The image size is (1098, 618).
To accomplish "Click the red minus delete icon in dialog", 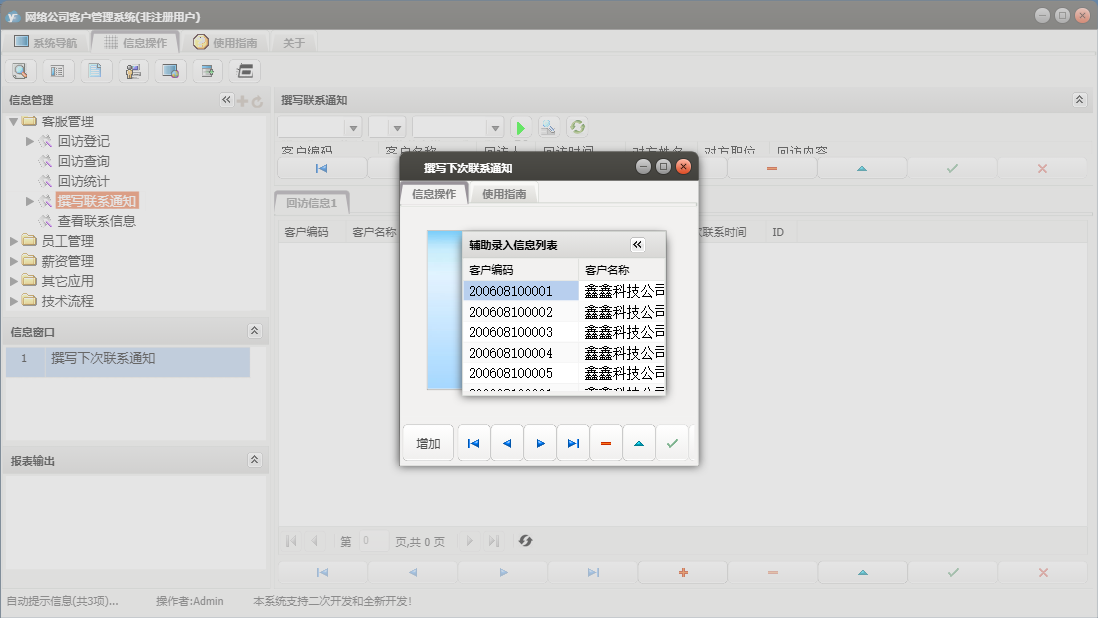I will [x=606, y=443].
